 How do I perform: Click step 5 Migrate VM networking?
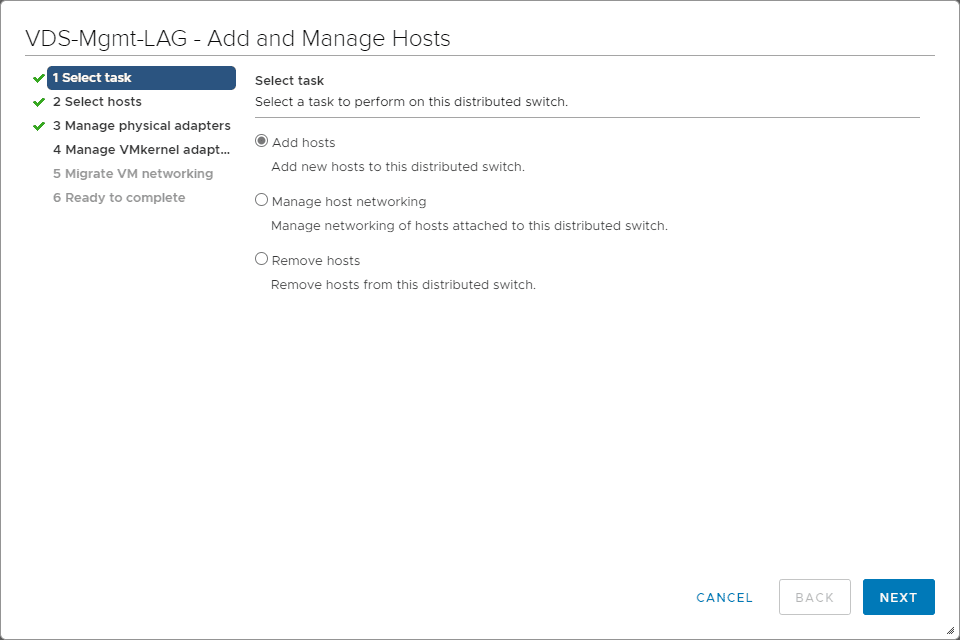point(132,174)
